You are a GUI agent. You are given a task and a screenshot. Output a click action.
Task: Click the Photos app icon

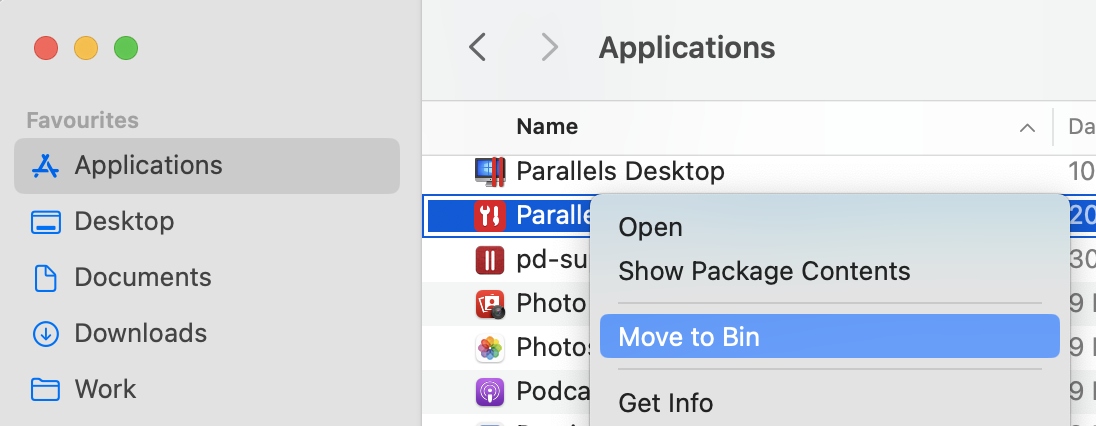[x=490, y=348]
